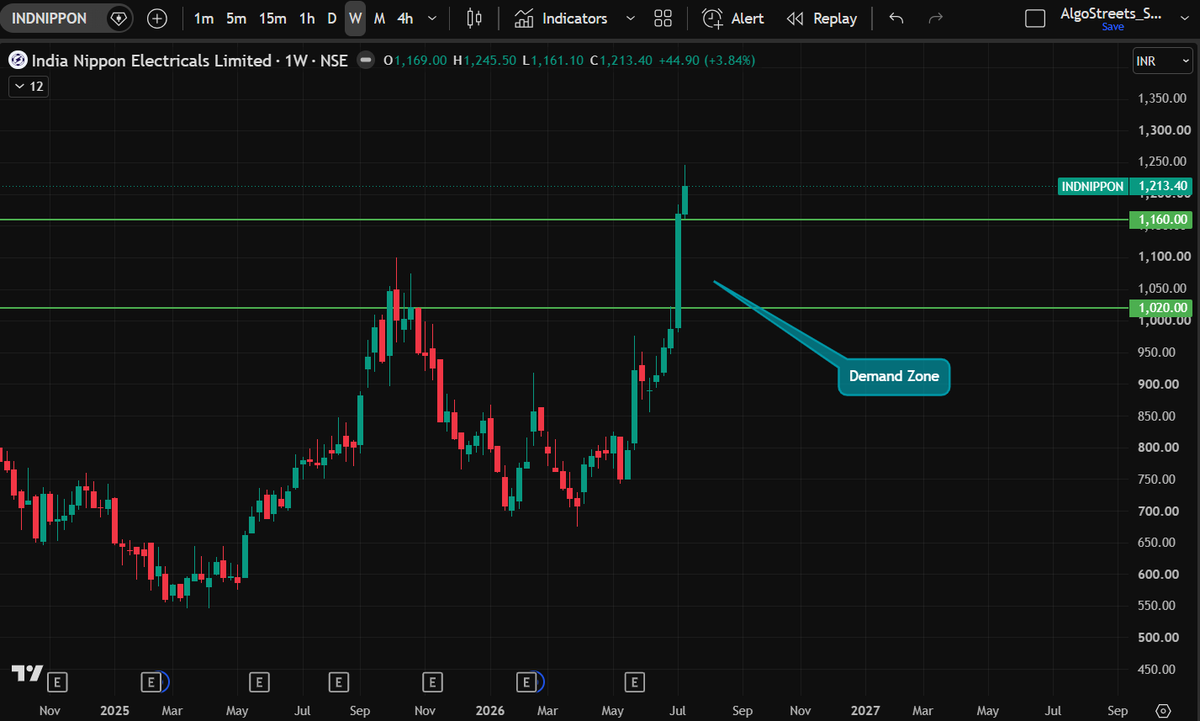Switch to the 1m timeframe
The height and width of the screenshot is (721, 1200).
pos(204,18)
